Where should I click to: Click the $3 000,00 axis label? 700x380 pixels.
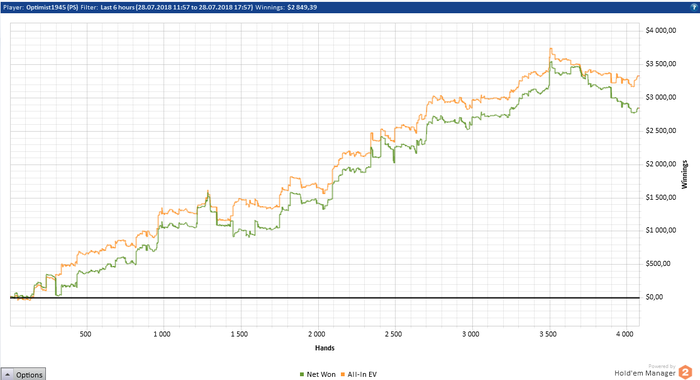pyautogui.click(x=661, y=97)
